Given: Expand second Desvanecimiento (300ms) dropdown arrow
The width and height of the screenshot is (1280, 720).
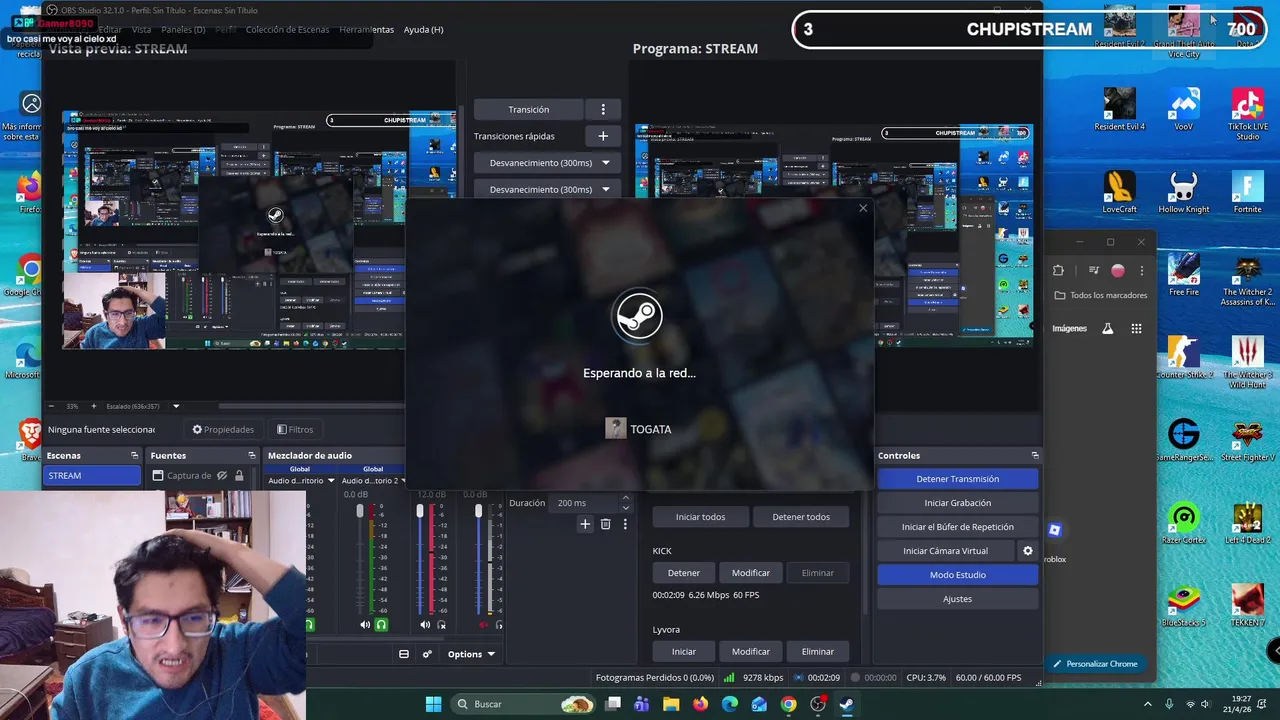Looking at the screenshot, I should [605, 189].
